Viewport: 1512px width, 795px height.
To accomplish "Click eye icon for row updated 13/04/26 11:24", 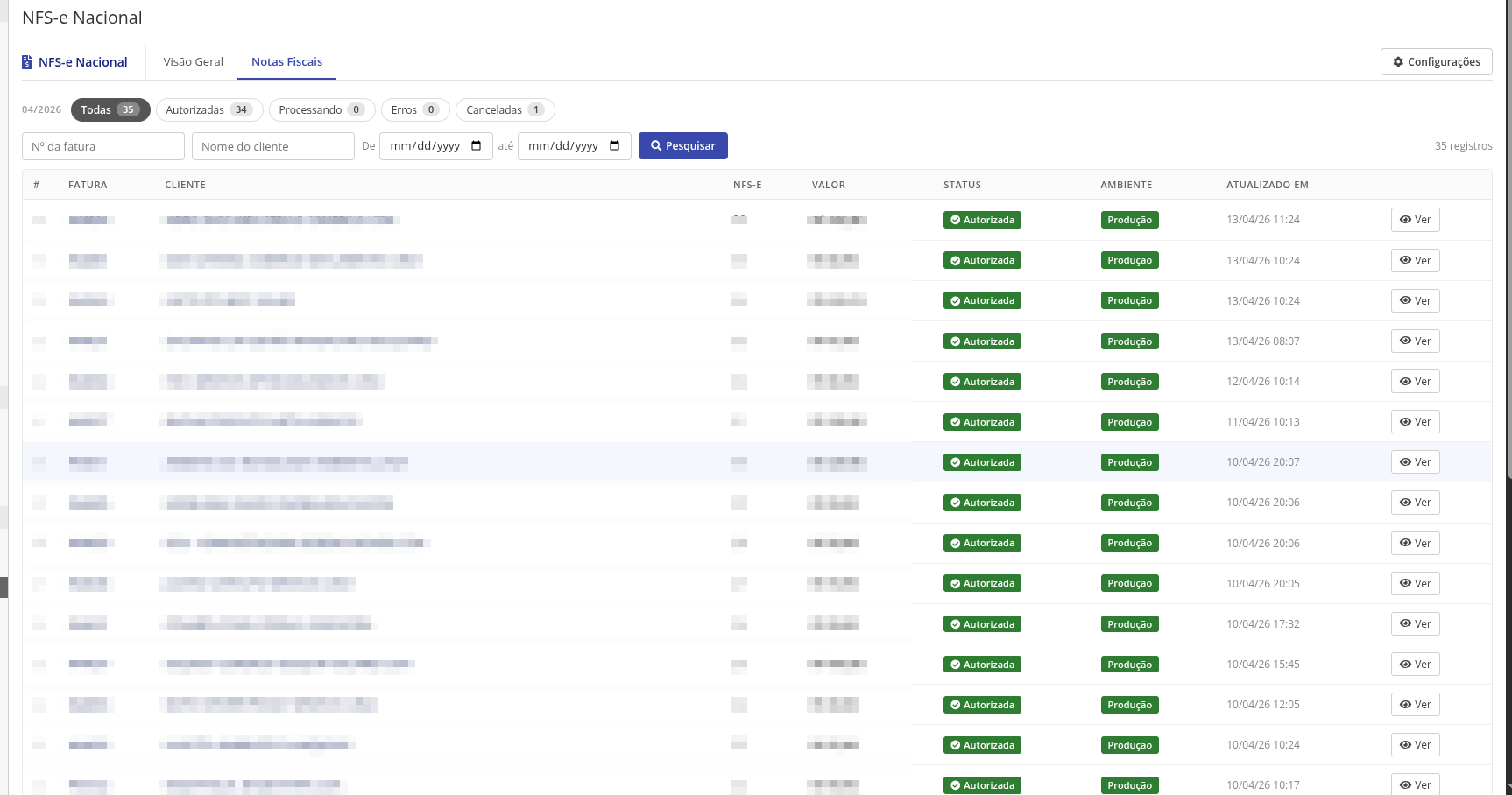I will click(1405, 220).
